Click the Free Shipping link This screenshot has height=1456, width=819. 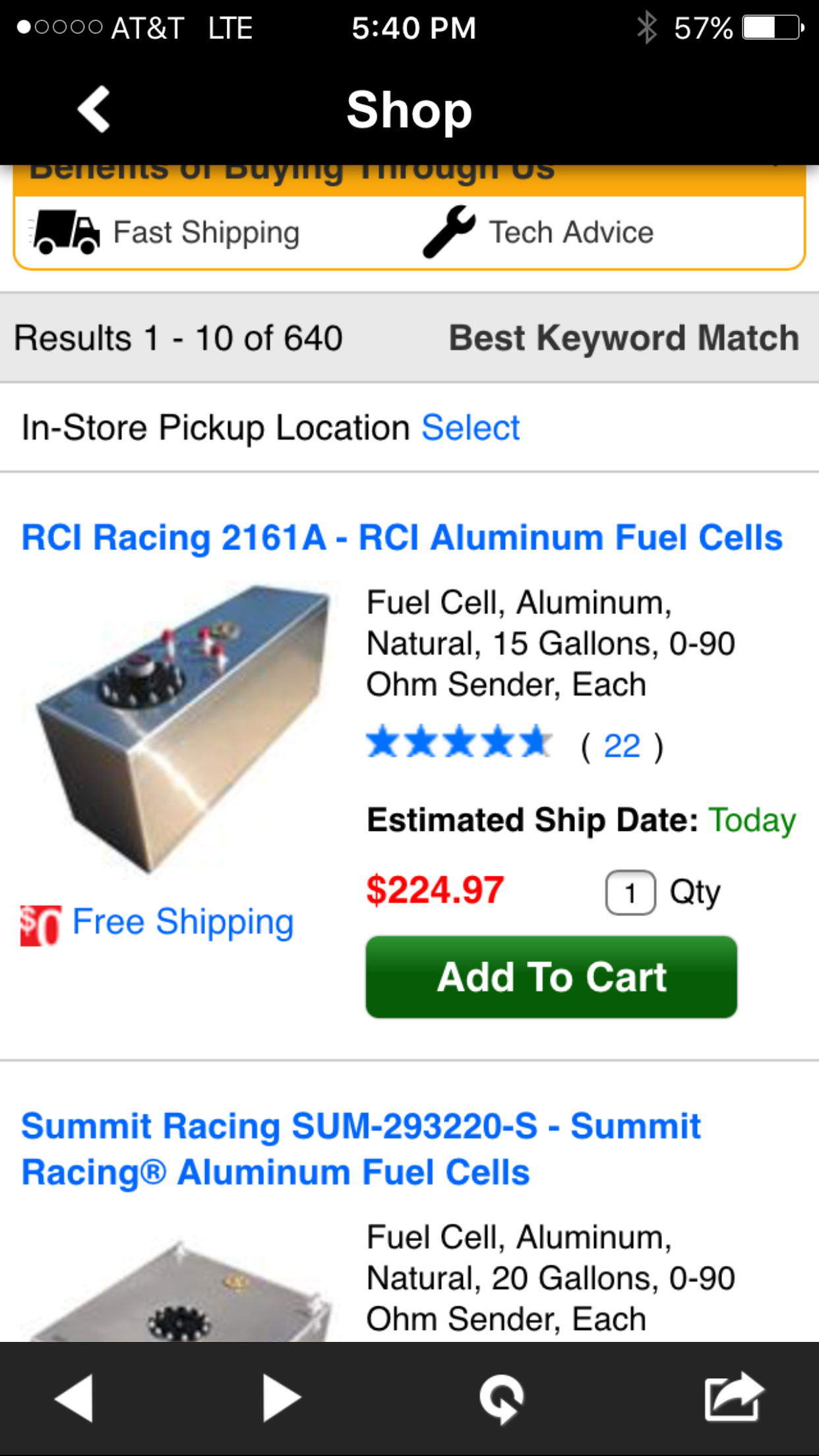pos(183,922)
